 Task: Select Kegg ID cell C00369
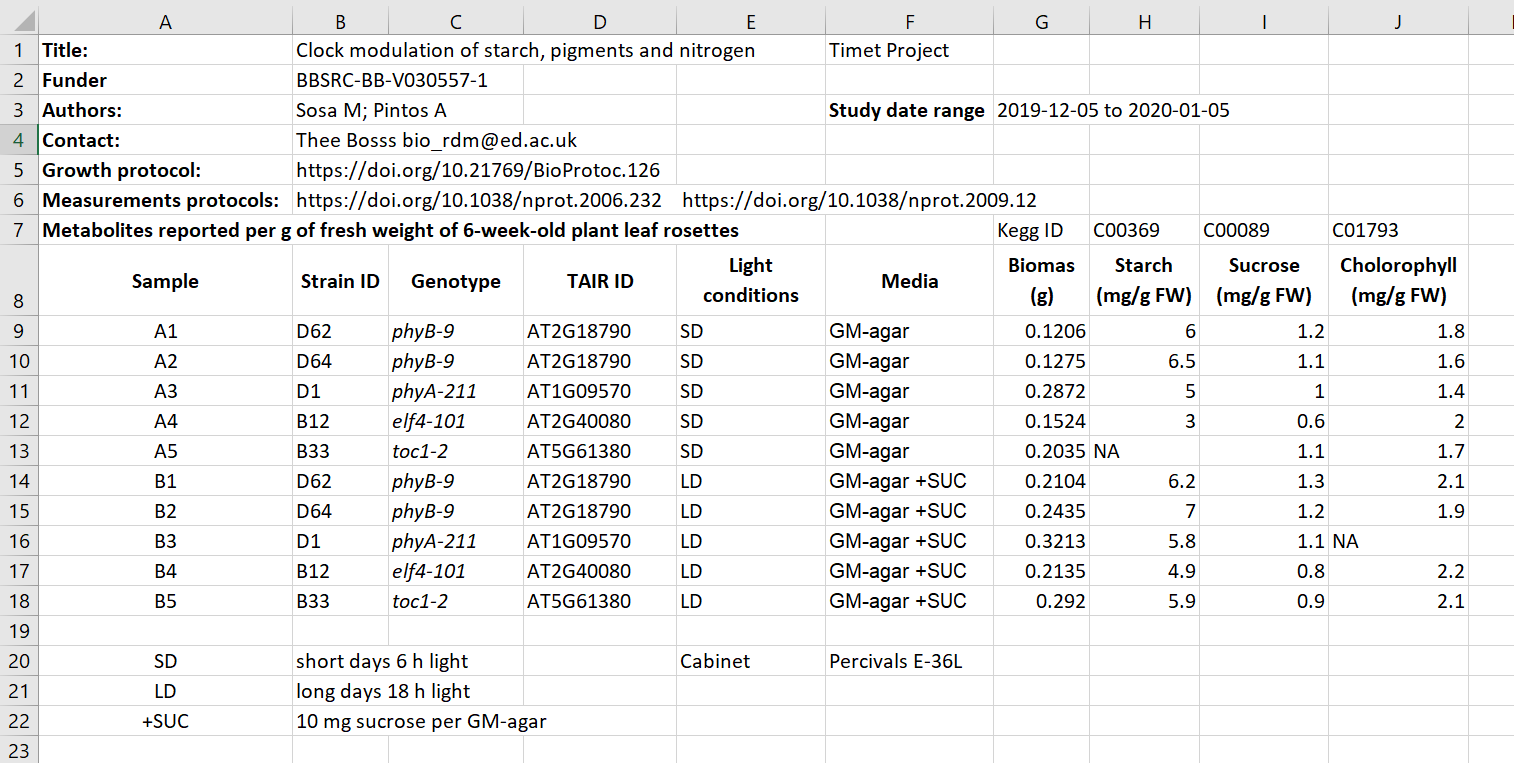1144,231
